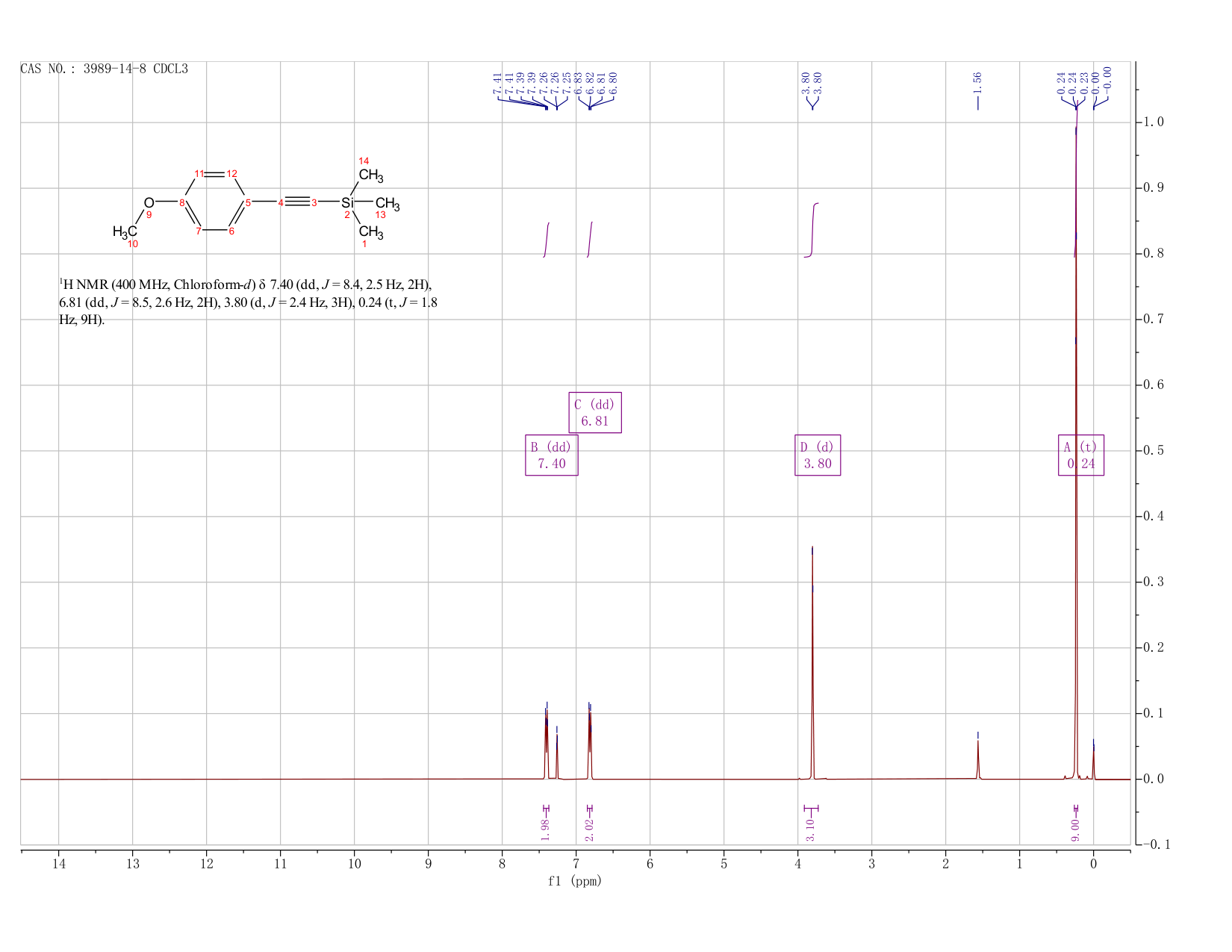Select the 1.98 integral value
The width and height of the screenshot is (1232, 952).
point(545,829)
